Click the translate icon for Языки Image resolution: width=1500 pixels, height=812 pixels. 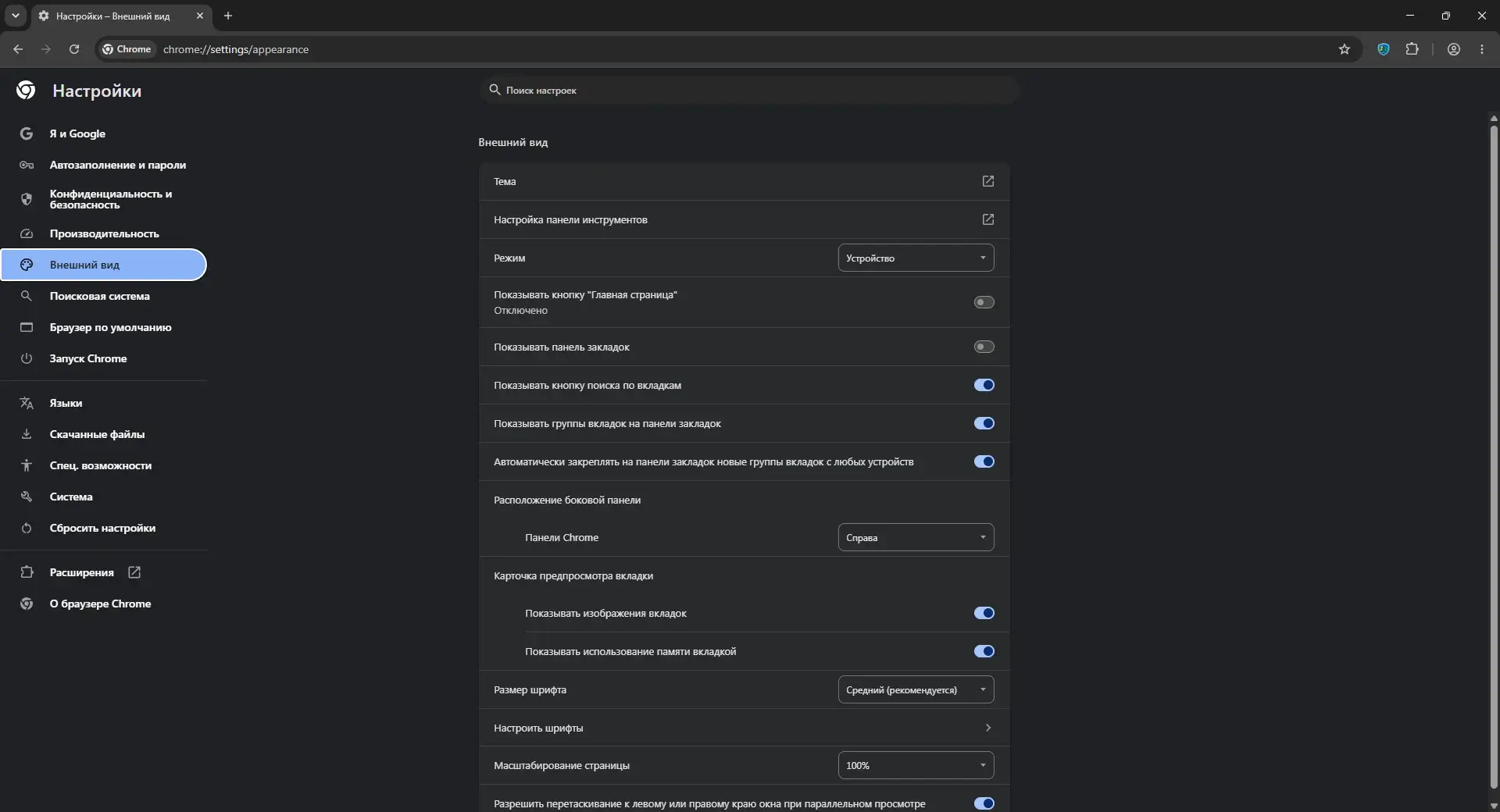(27, 403)
